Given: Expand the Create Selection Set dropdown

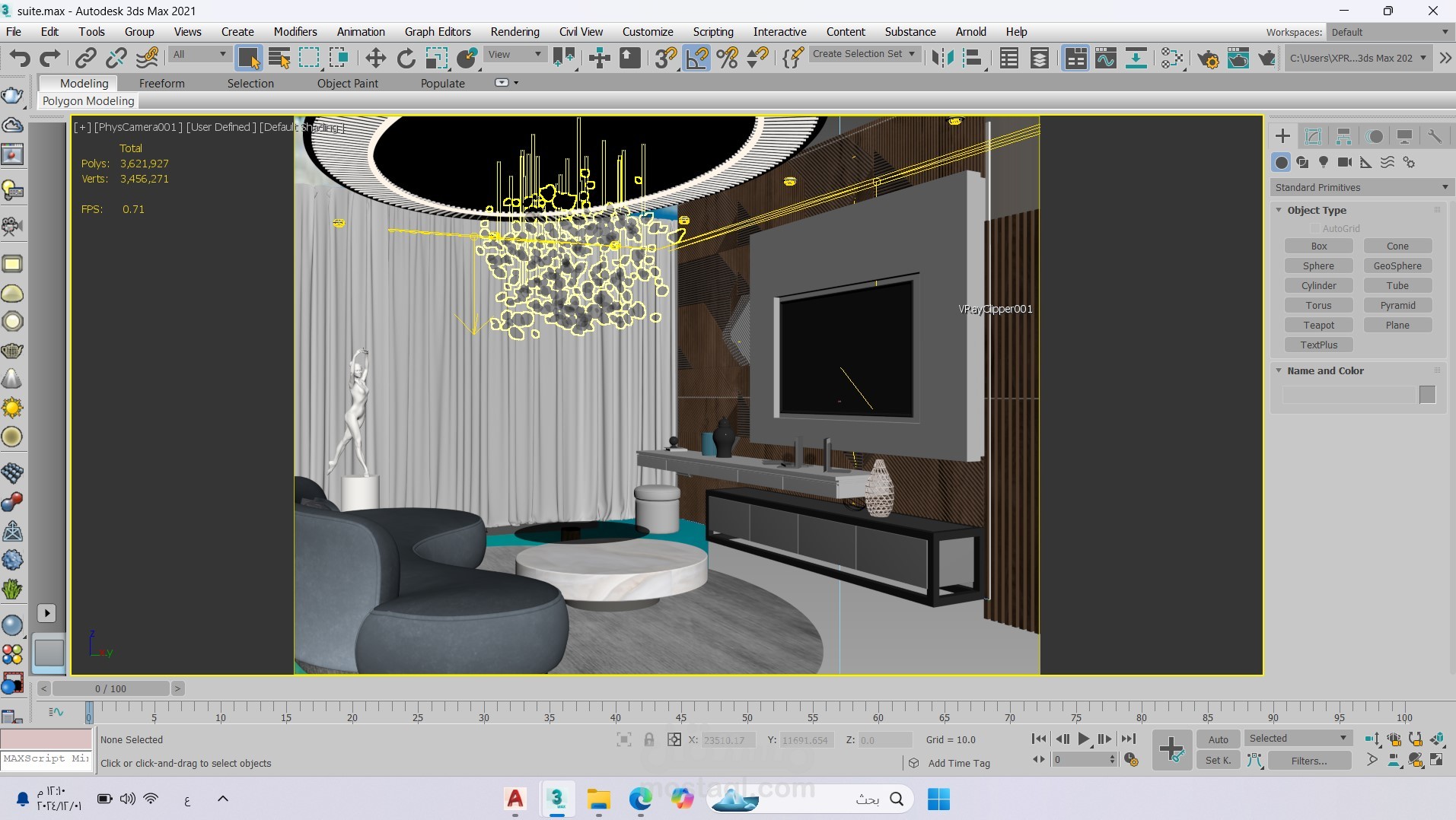Looking at the screenshot, I should click(863, 54).
